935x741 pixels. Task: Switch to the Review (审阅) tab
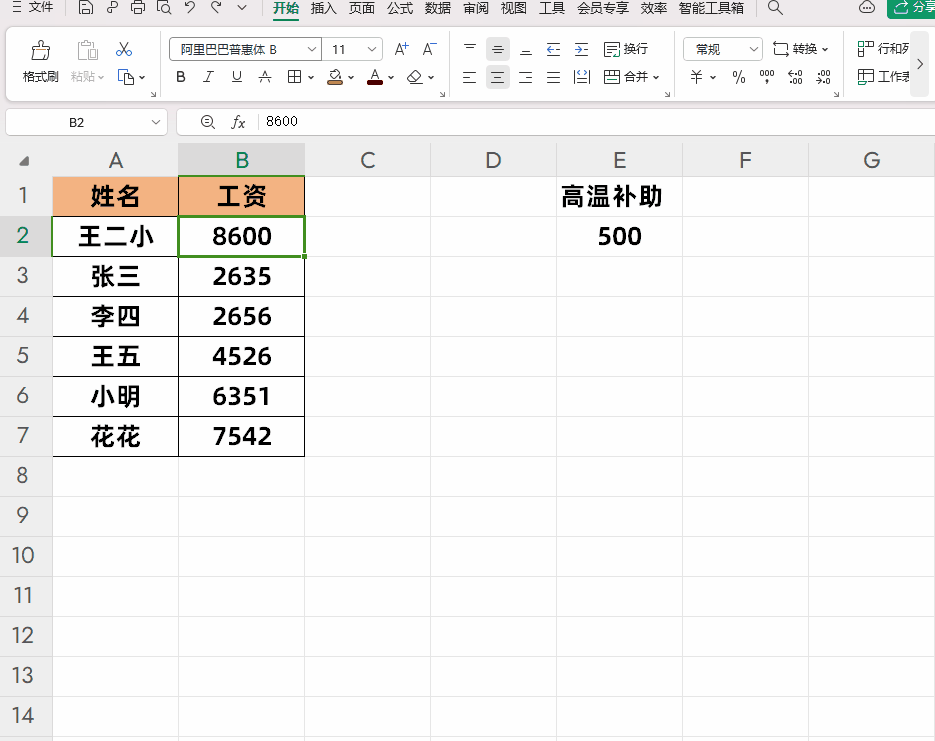point(476,8)
